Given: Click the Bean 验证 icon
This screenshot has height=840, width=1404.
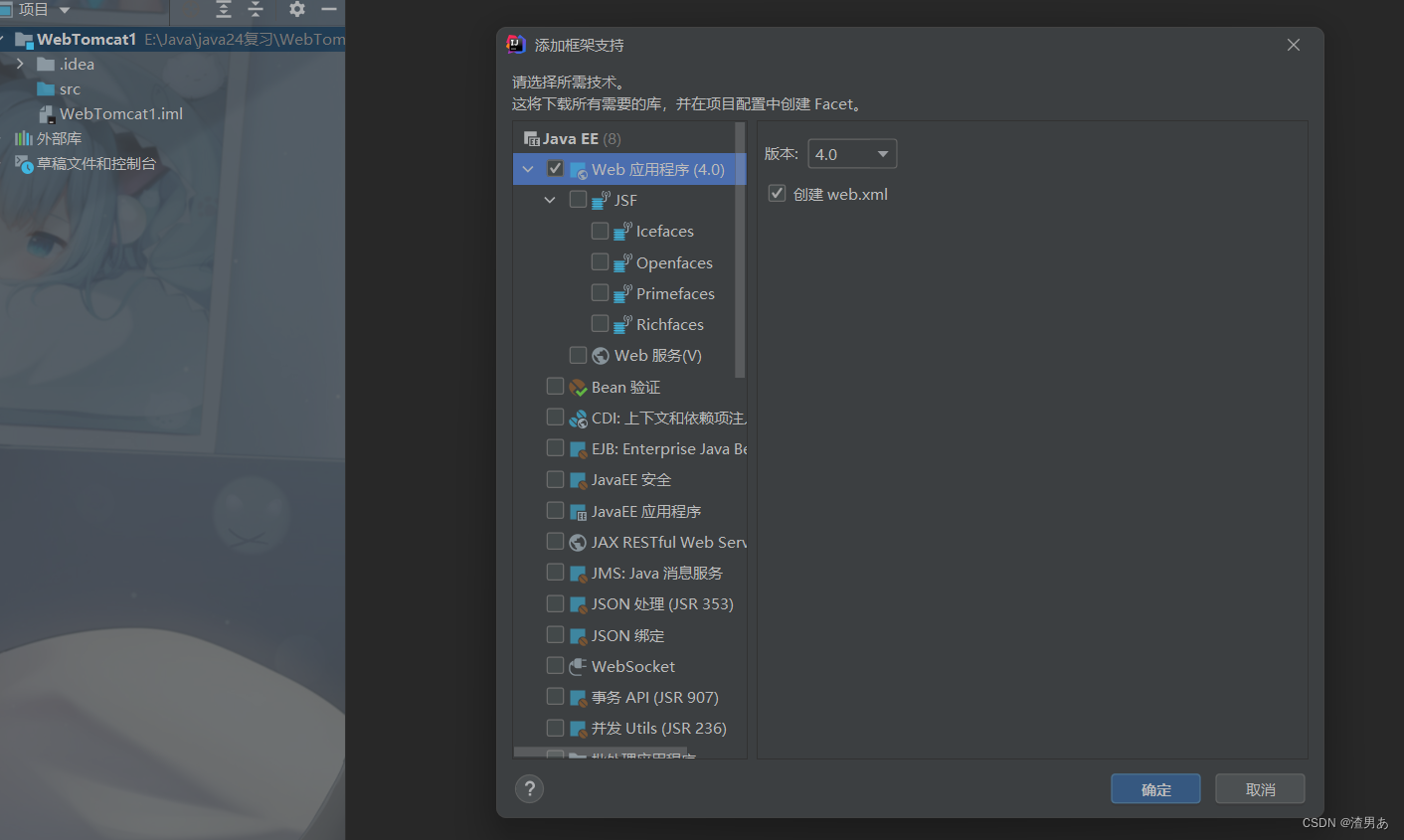Looking at the screenshot, I should point(578,388).
